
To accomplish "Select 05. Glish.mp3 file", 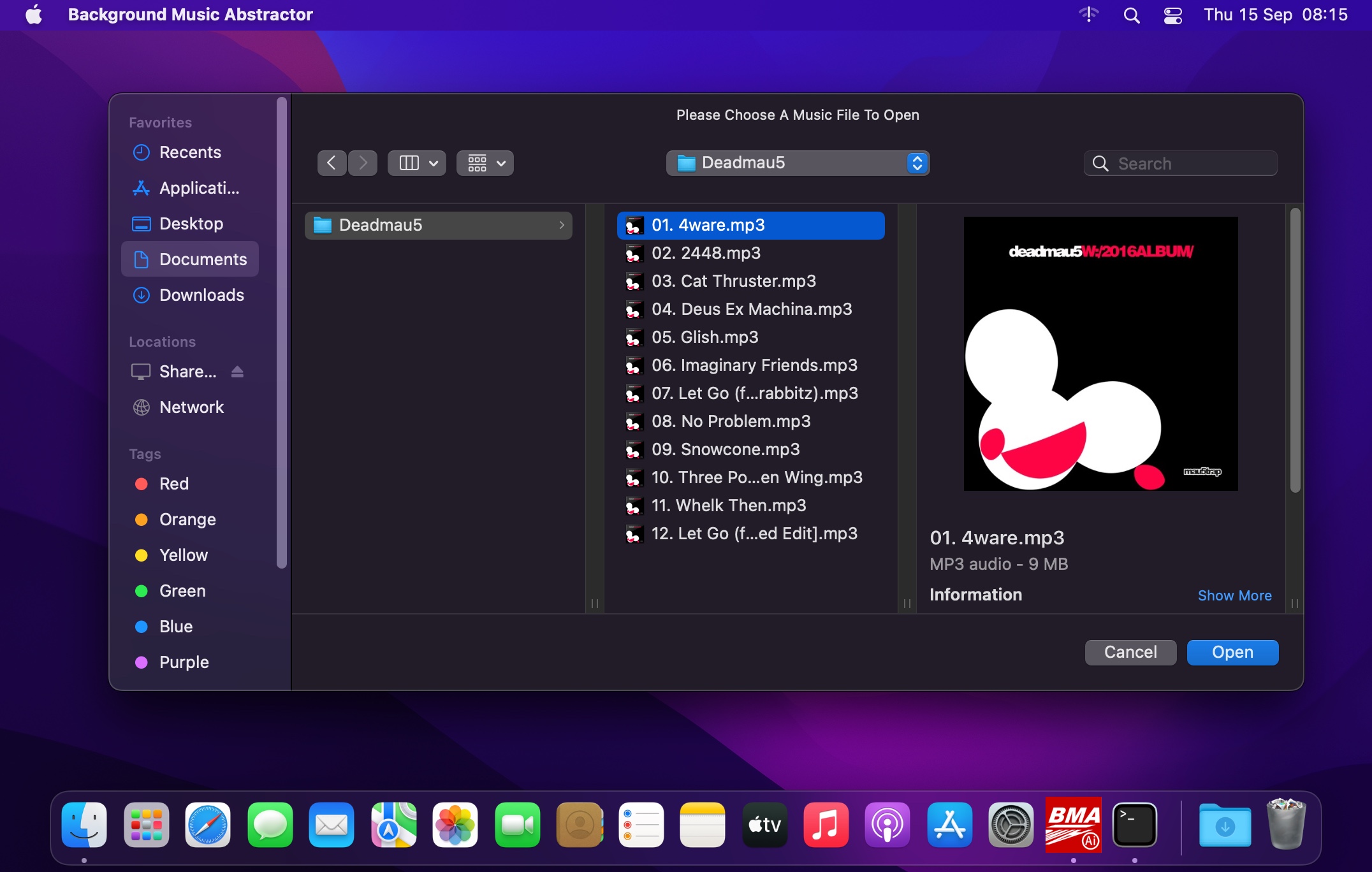I will click(x=750, y=337).
